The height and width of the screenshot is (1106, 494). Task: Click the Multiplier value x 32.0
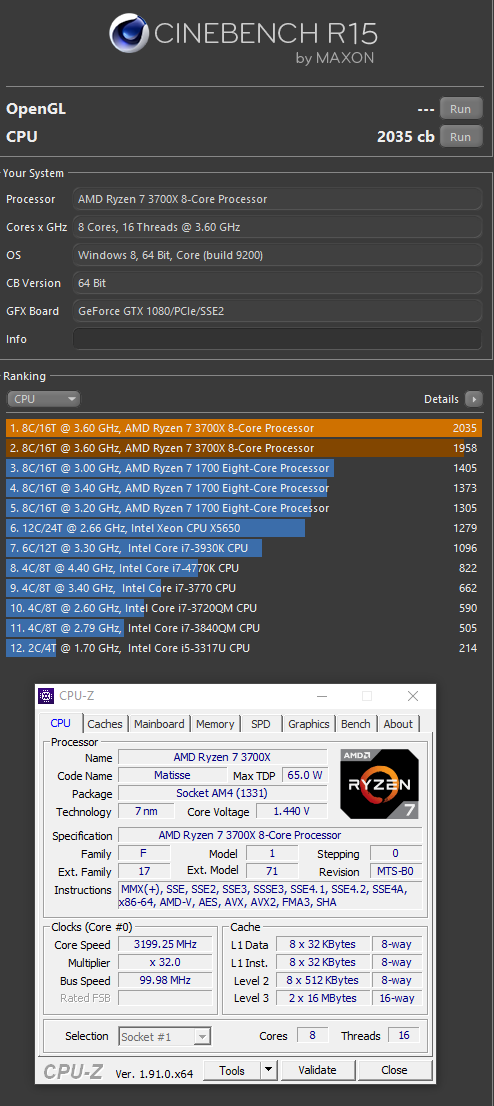[x=165, y=962]
